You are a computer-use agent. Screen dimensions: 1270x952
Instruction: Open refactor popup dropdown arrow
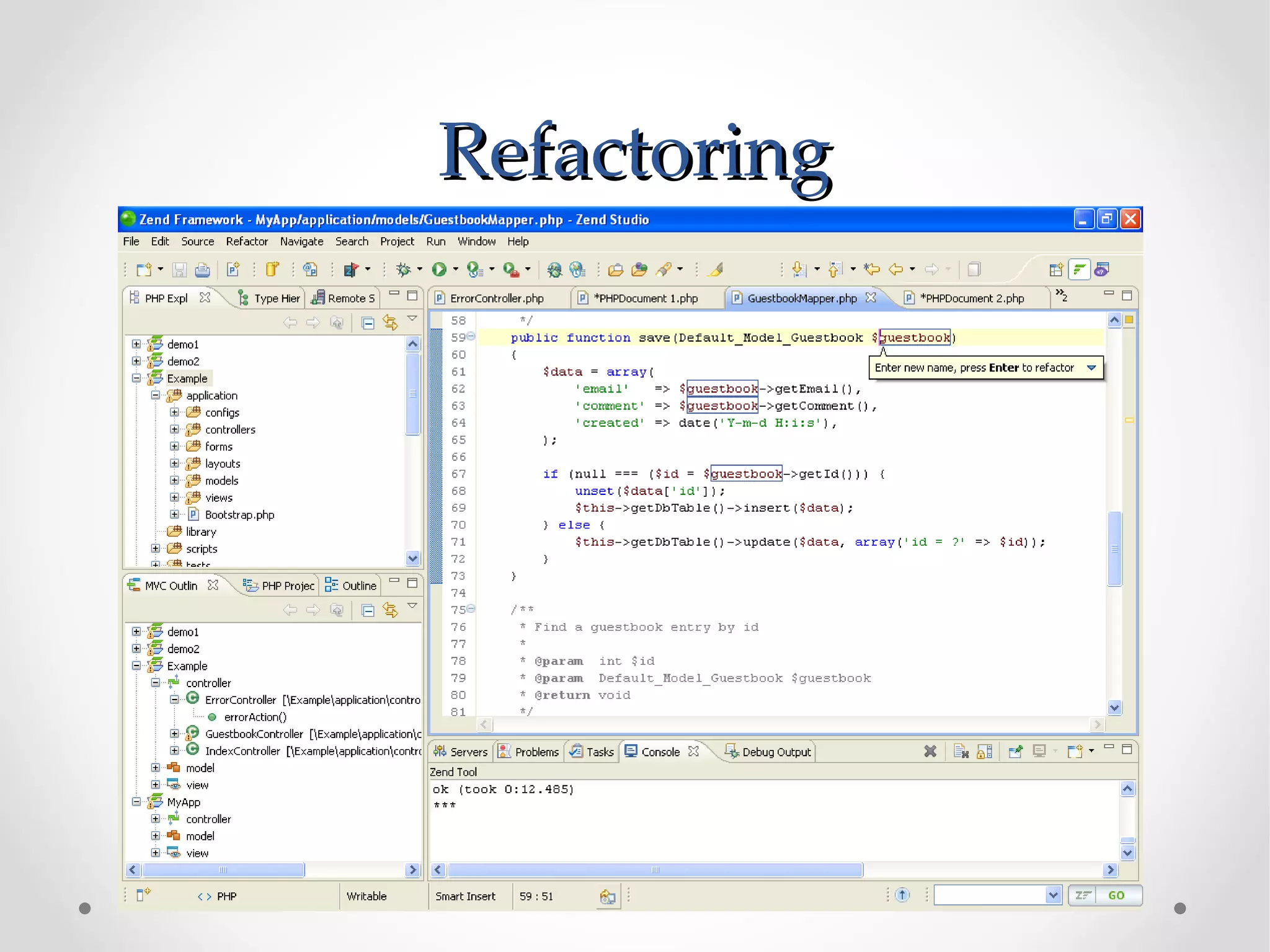point(1091,368)
